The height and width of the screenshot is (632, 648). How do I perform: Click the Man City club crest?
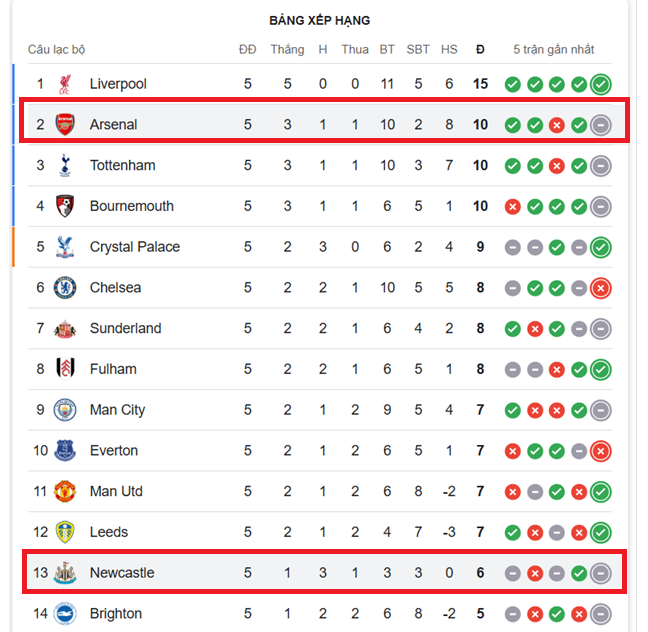[x=66, y=410]
